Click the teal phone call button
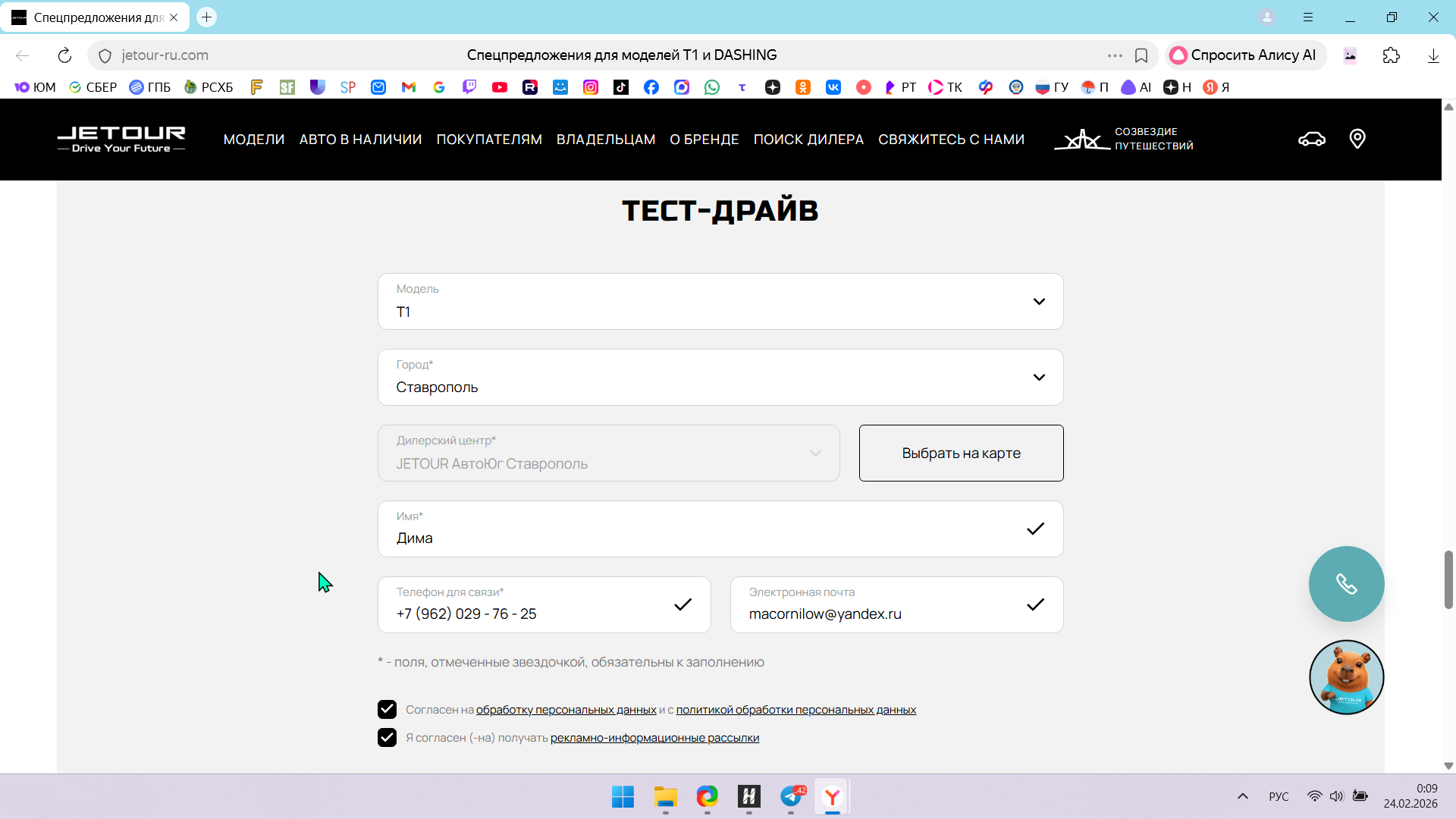The image size is (1456, 819). pyautogui.click(x=1346, y=584)
